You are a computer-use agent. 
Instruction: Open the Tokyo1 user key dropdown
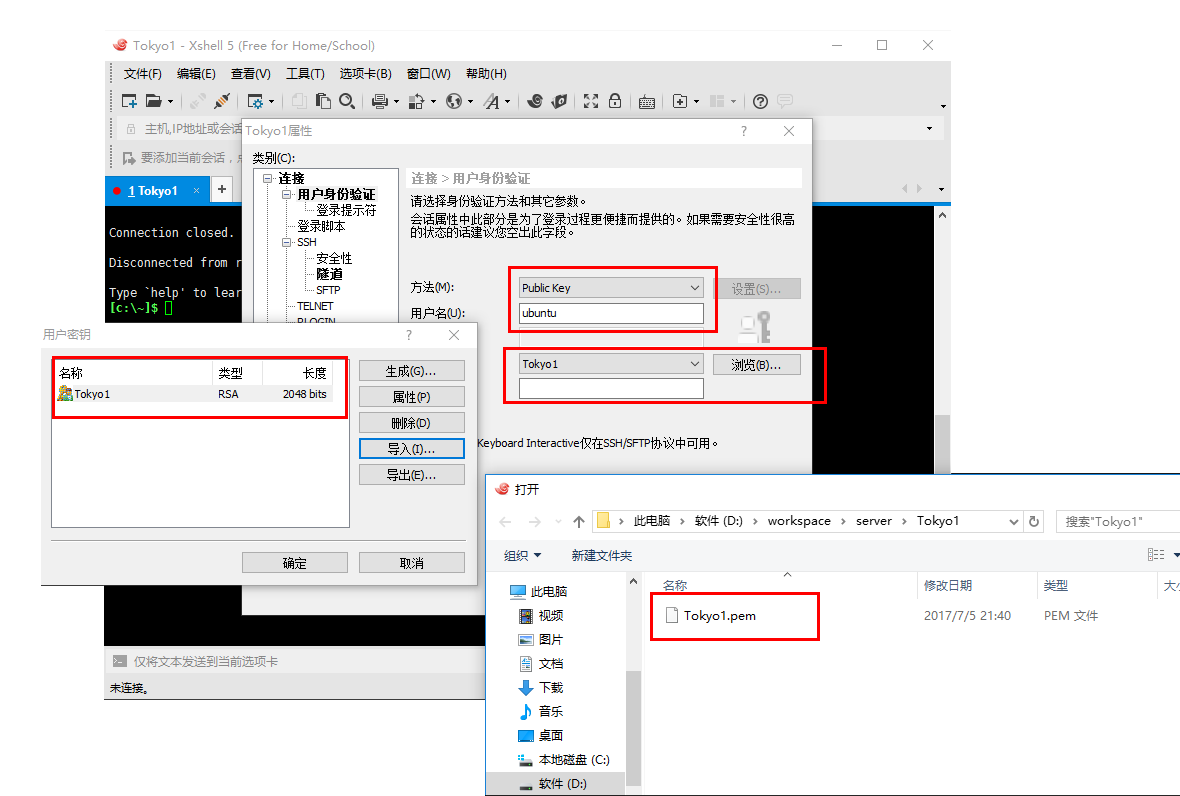tap(611, 364)
